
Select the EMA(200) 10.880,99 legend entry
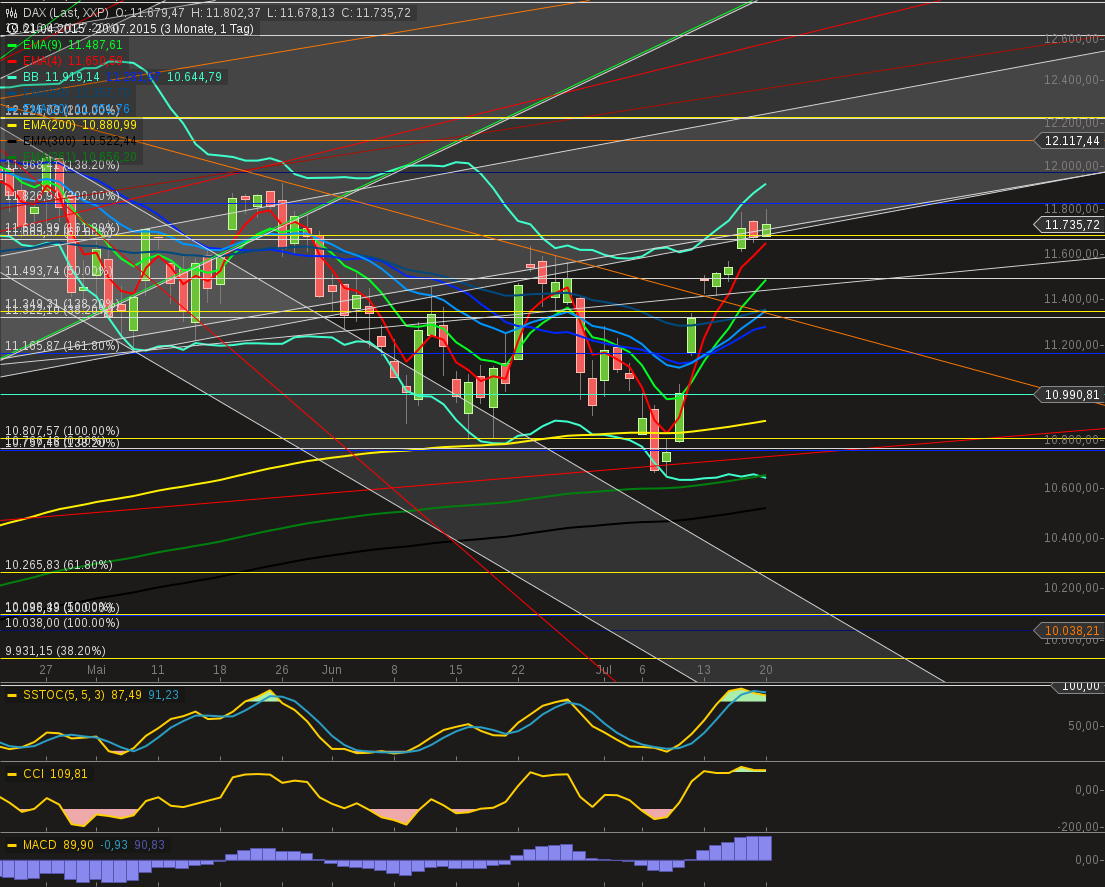[80, 125]
